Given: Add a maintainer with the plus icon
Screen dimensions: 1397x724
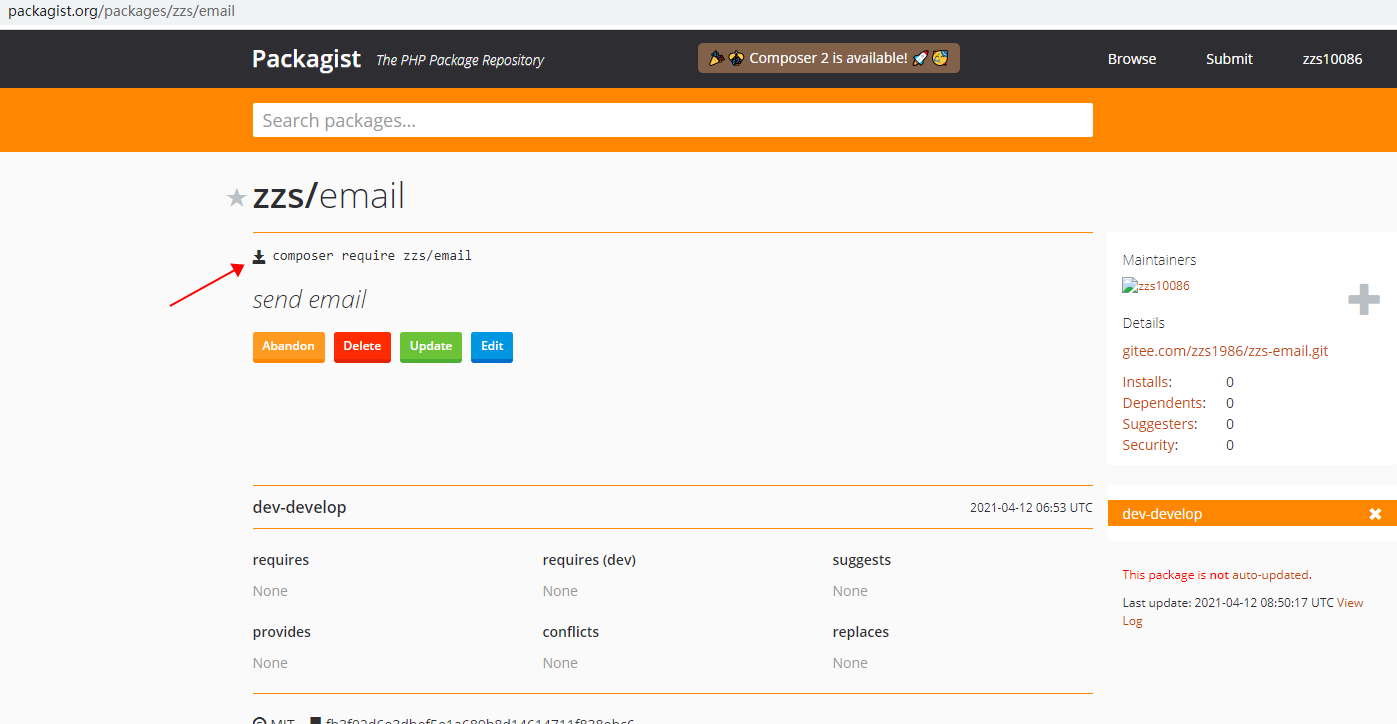Looking at the screenshot, I should (x=1364, y=299).
